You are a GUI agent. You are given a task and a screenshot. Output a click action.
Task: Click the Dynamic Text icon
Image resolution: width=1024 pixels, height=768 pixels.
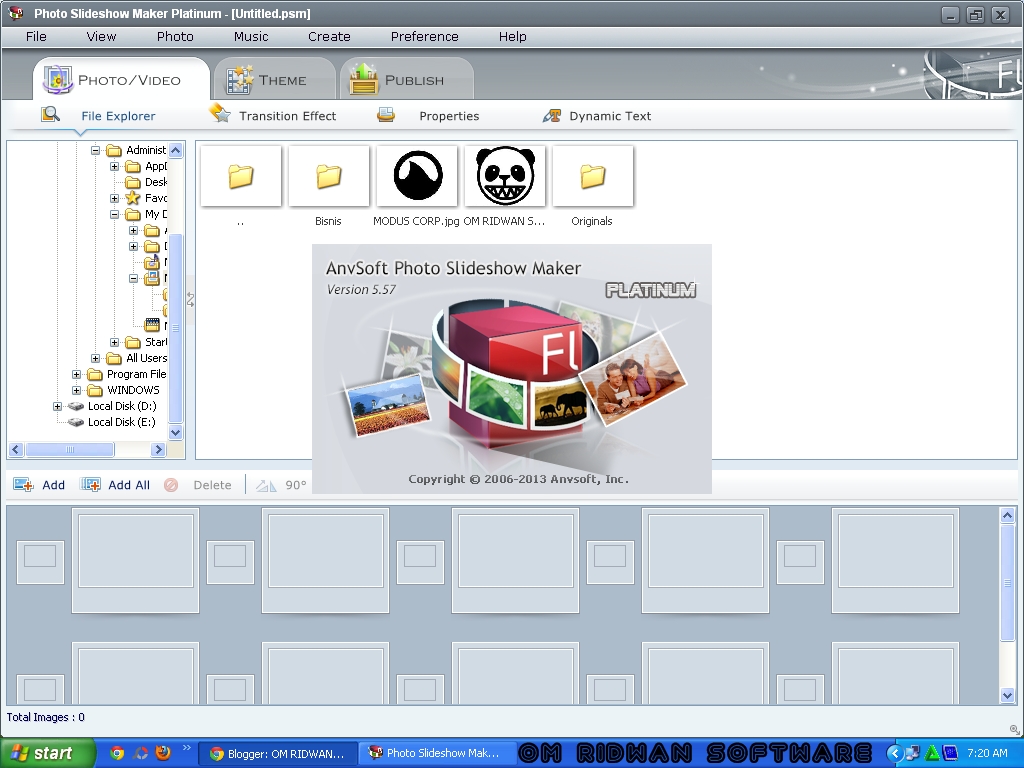pos(552,116)
